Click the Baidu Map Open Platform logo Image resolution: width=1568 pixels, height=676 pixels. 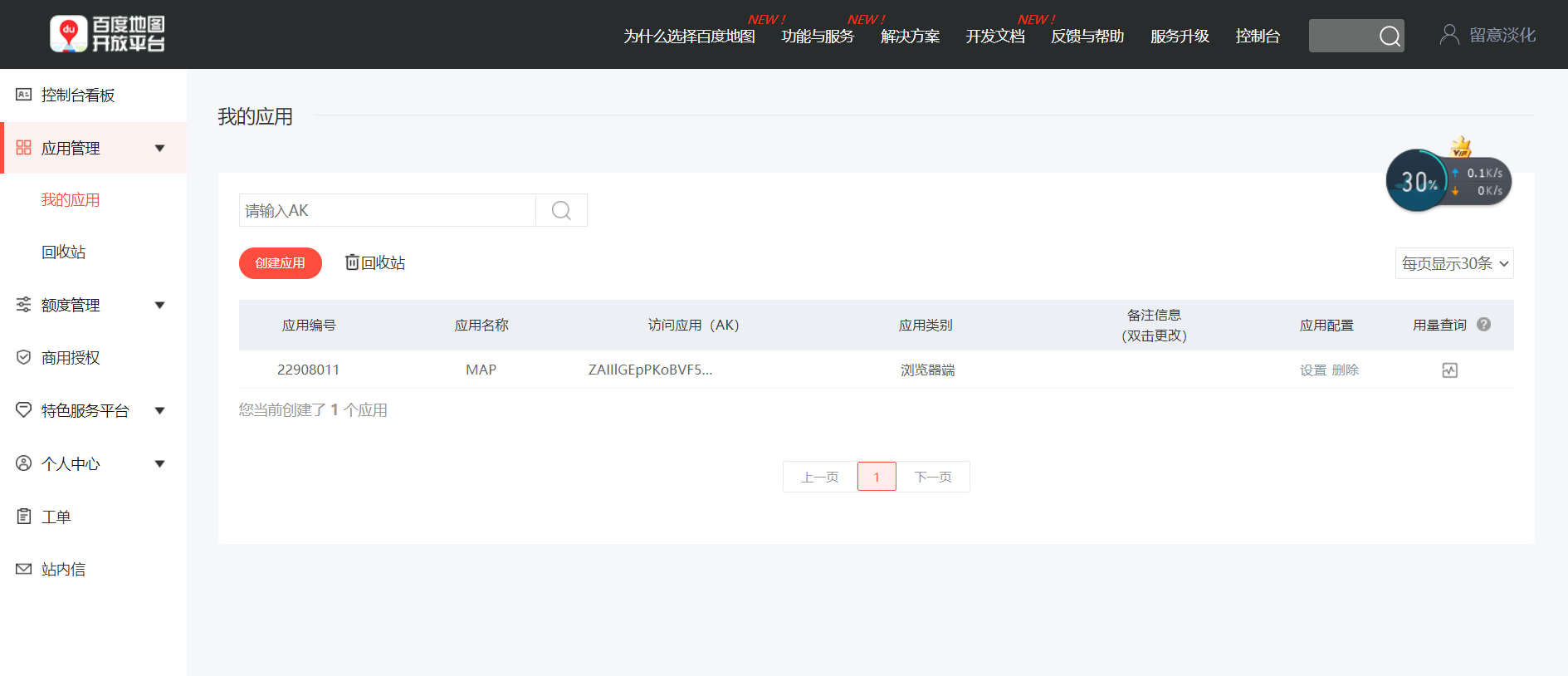(107, 34)
